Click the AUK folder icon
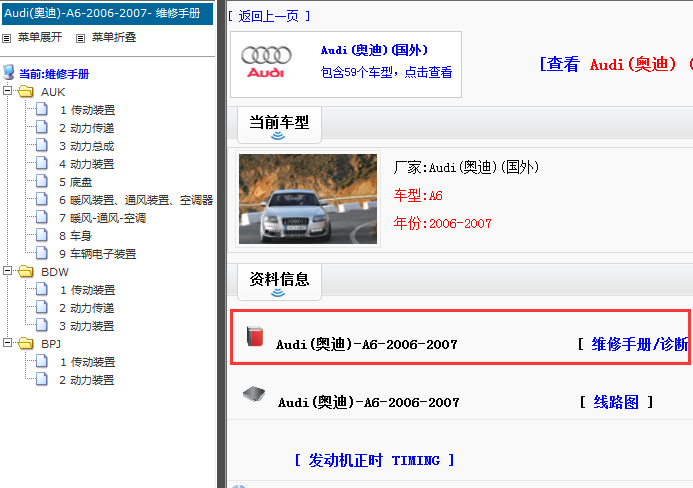The height and width of the screenshot is (488, 693). point(26,92)
